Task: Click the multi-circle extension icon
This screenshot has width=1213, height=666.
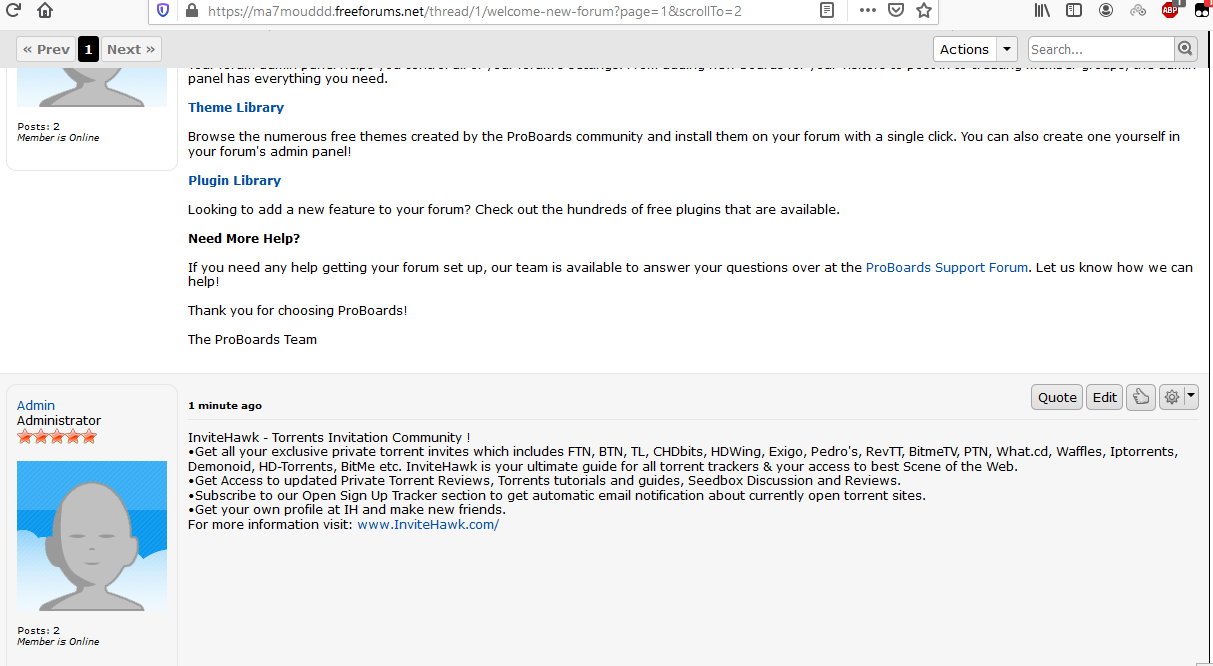Action: coord(1138,10)
